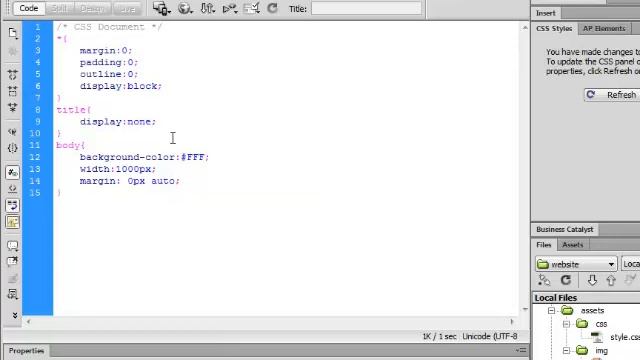640x360 pixels.
Task: Select the style.css file
Action: click(x=625, y=337)
